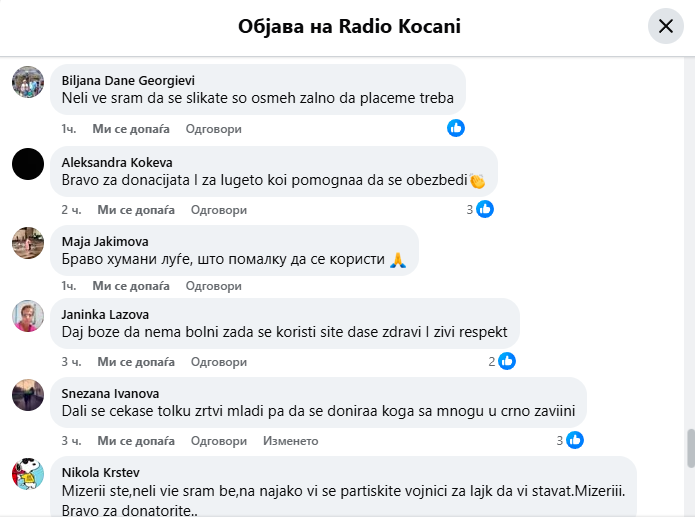View edit history of Snezana Ivanova's comment

coord(290,440)
